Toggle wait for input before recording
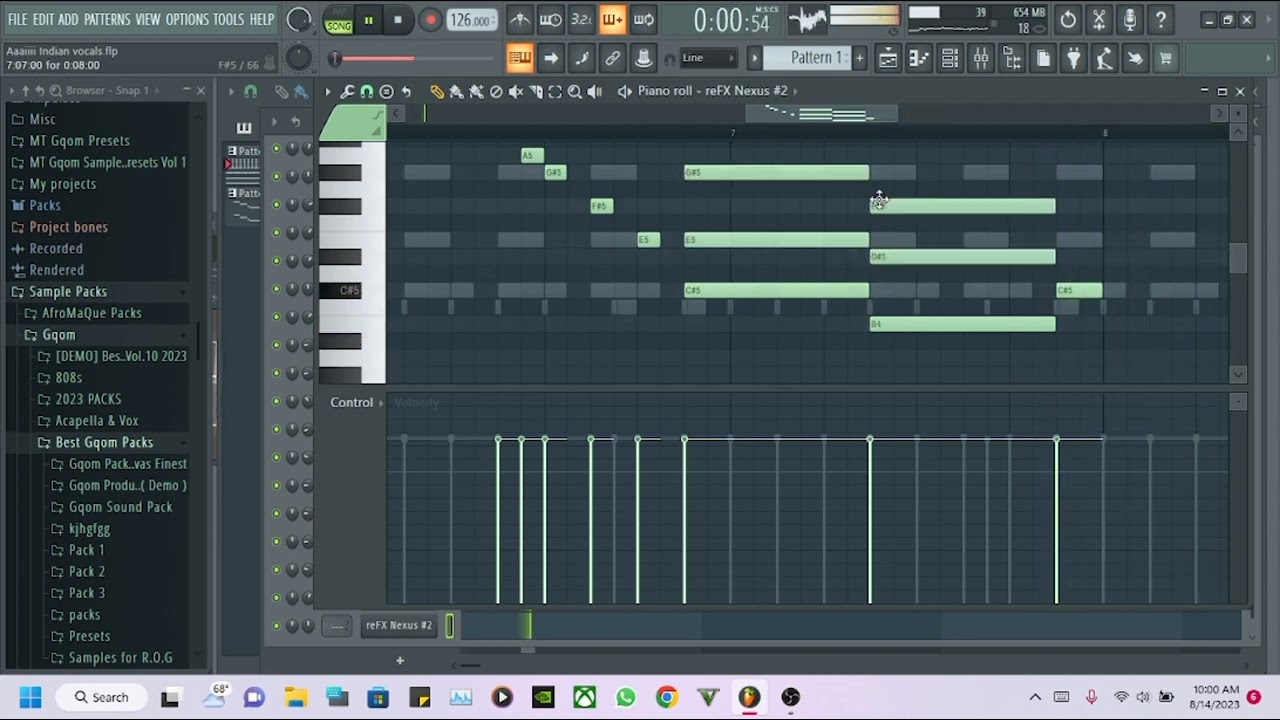 [x=551, y=19]
